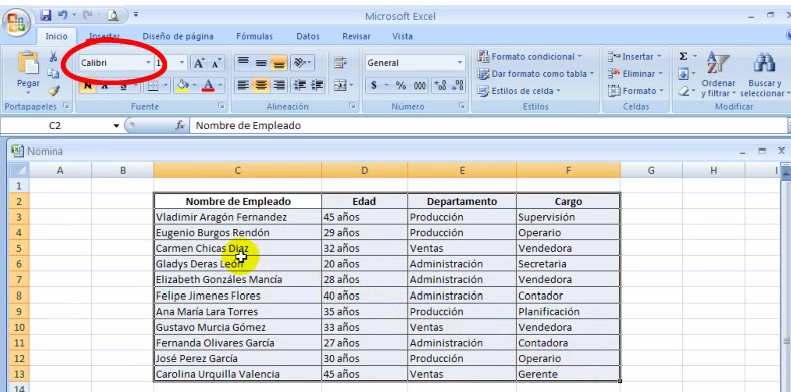Center text horizontally
This screenshot has width=791, height=392.
click(261, 85)
